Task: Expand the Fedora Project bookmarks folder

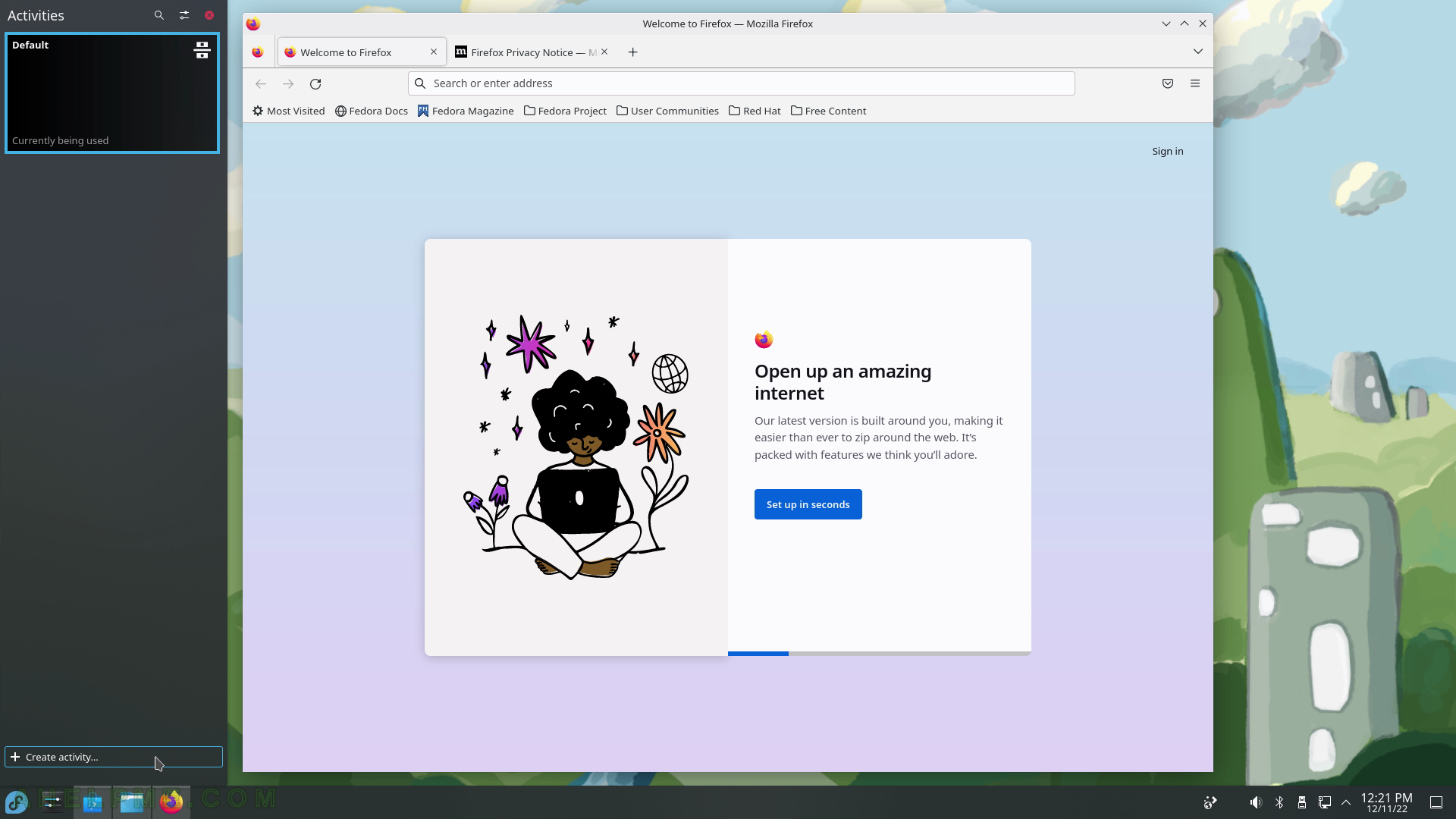Action: pyautogui.click(x=566, y=111)
